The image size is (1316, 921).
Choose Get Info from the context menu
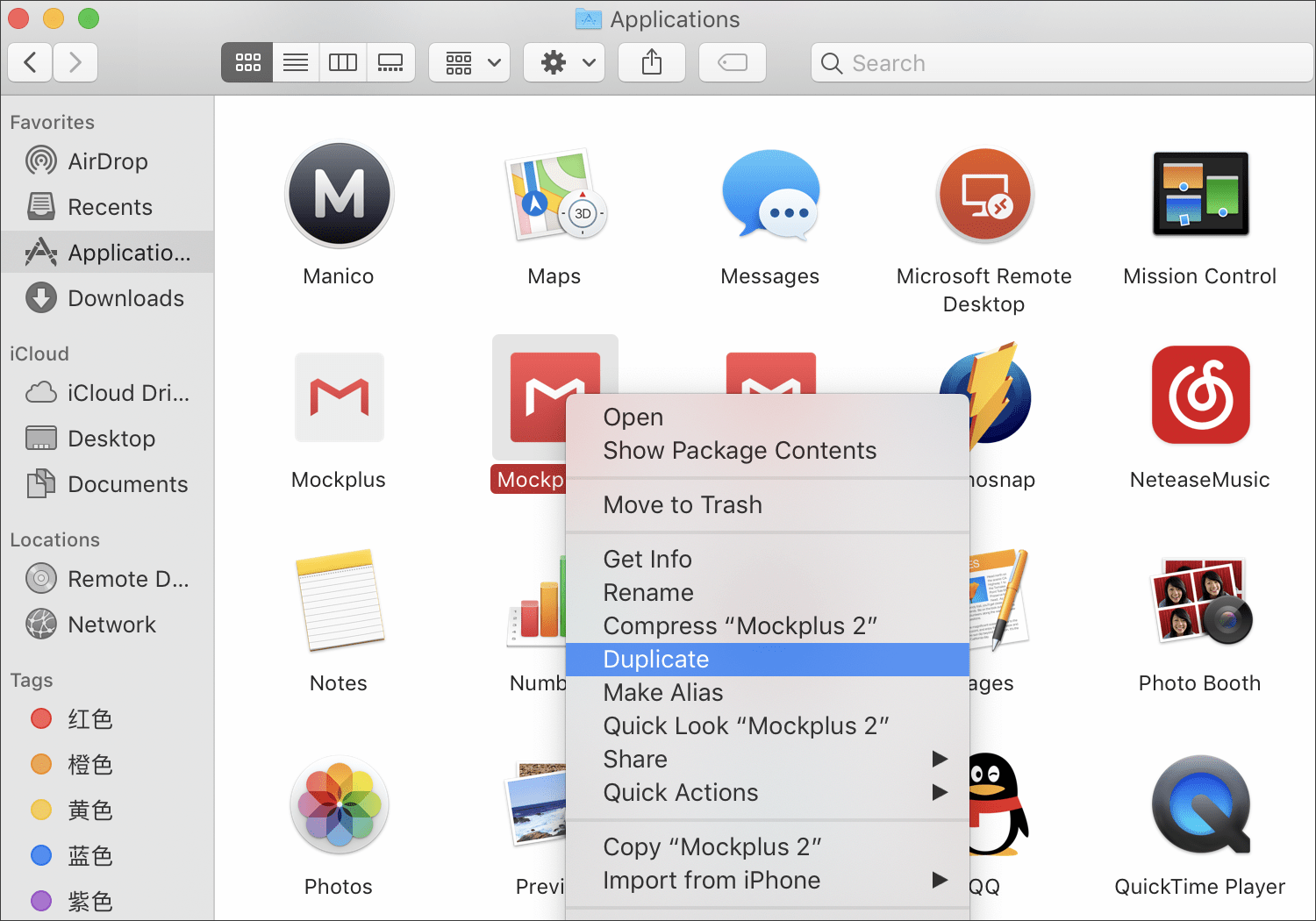768,560
